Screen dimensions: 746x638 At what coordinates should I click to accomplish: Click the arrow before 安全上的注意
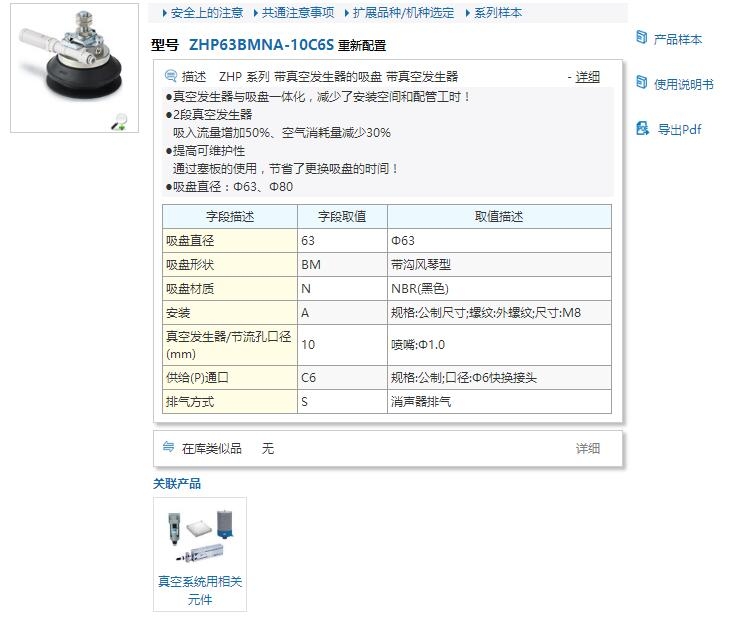click(165, 13)
